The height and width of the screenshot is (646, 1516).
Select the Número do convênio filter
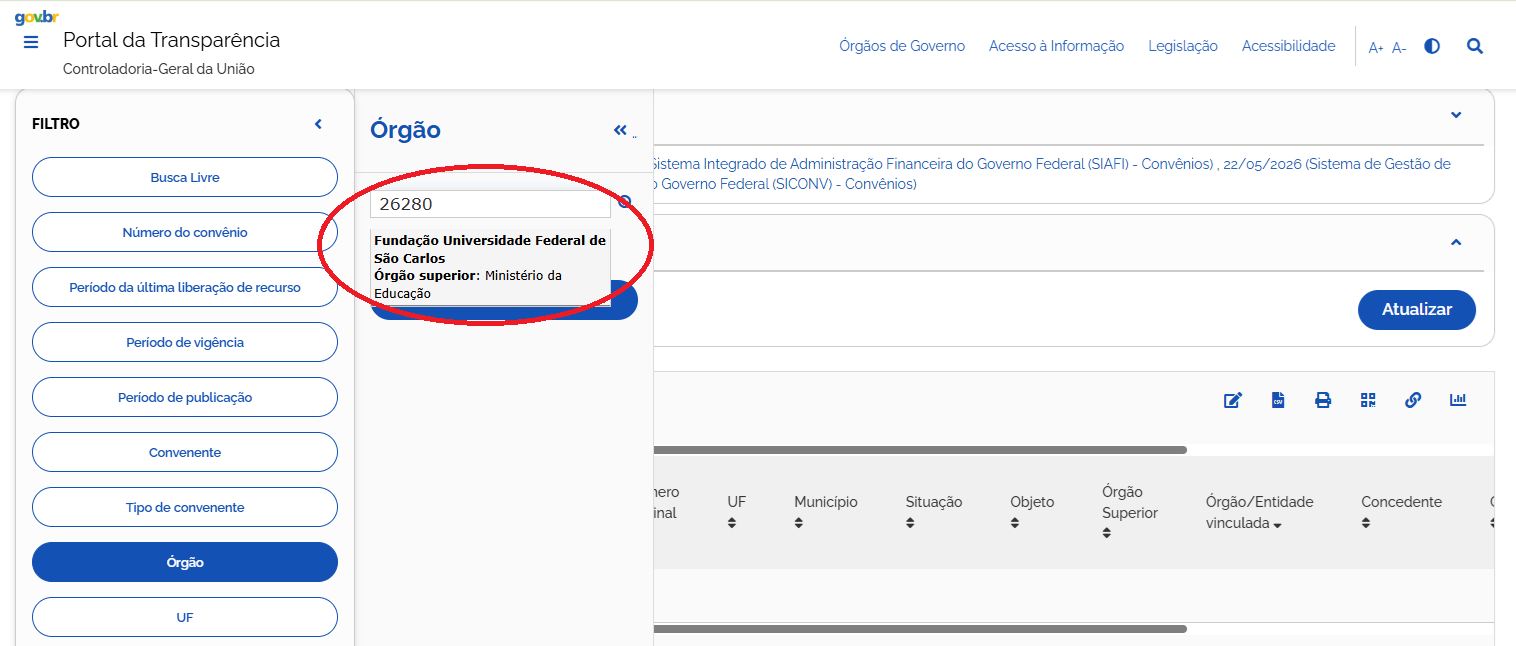pyautogui.click(x=185, y=232)
